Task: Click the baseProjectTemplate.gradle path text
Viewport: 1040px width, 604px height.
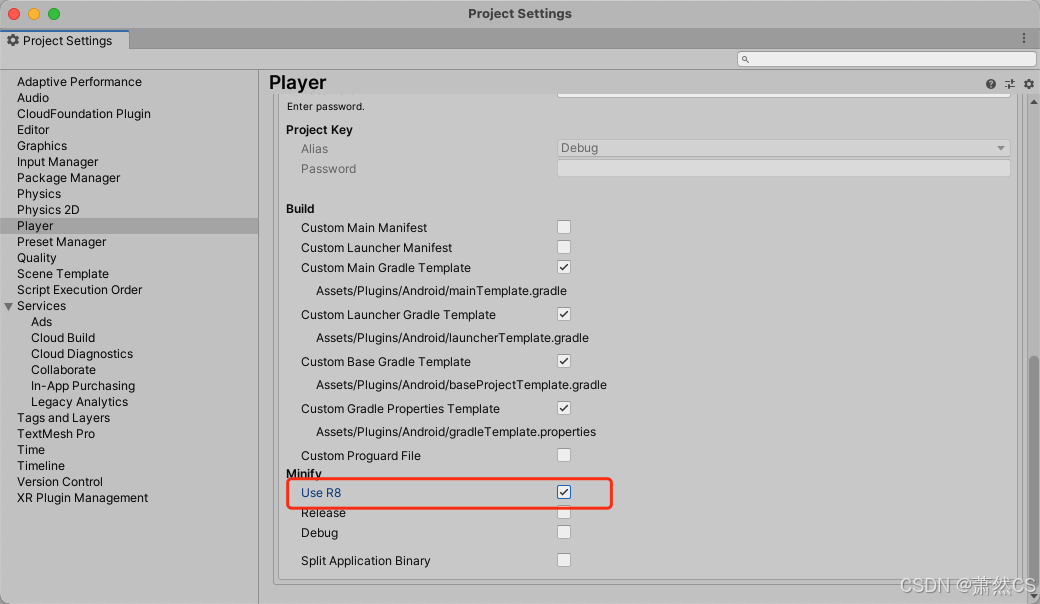Action: (461, 385)
